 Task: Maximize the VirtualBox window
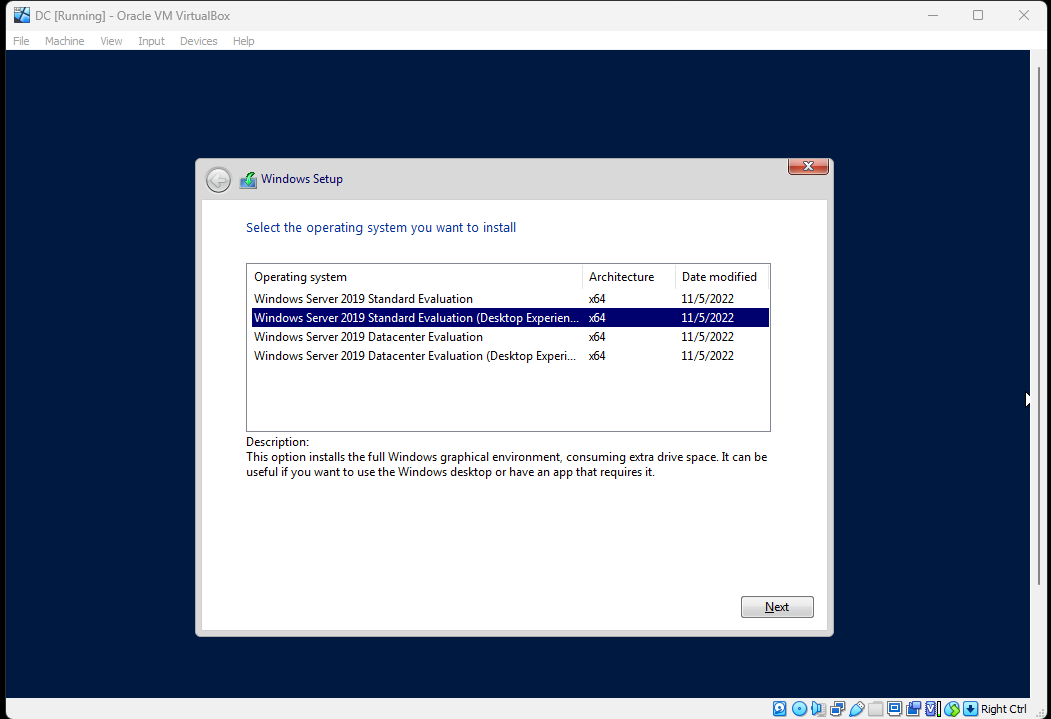(978, 15)
